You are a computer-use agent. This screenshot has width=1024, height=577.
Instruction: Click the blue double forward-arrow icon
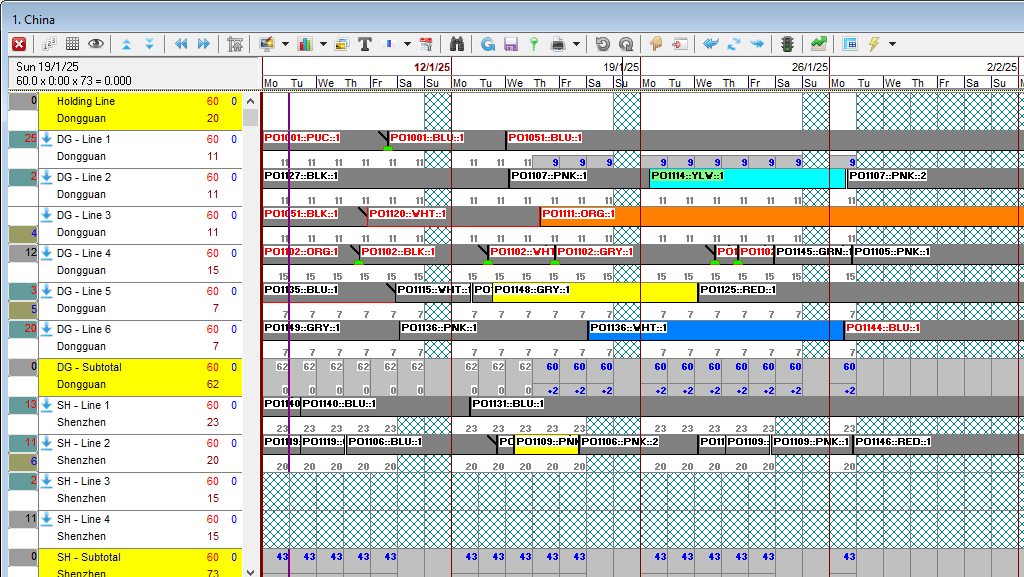pyautogui.click(x=757, y=44)
